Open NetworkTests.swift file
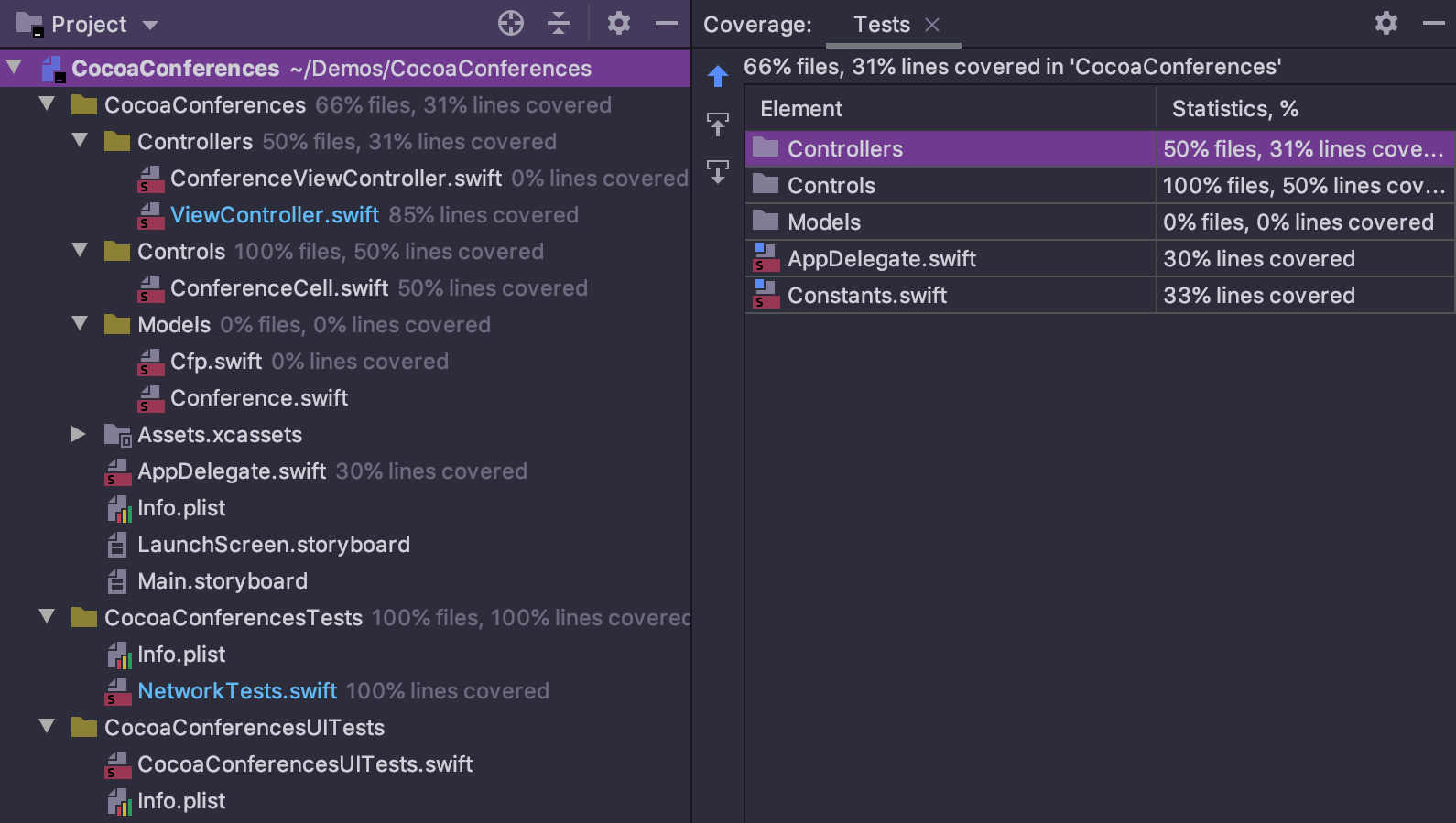 point(237,691)
